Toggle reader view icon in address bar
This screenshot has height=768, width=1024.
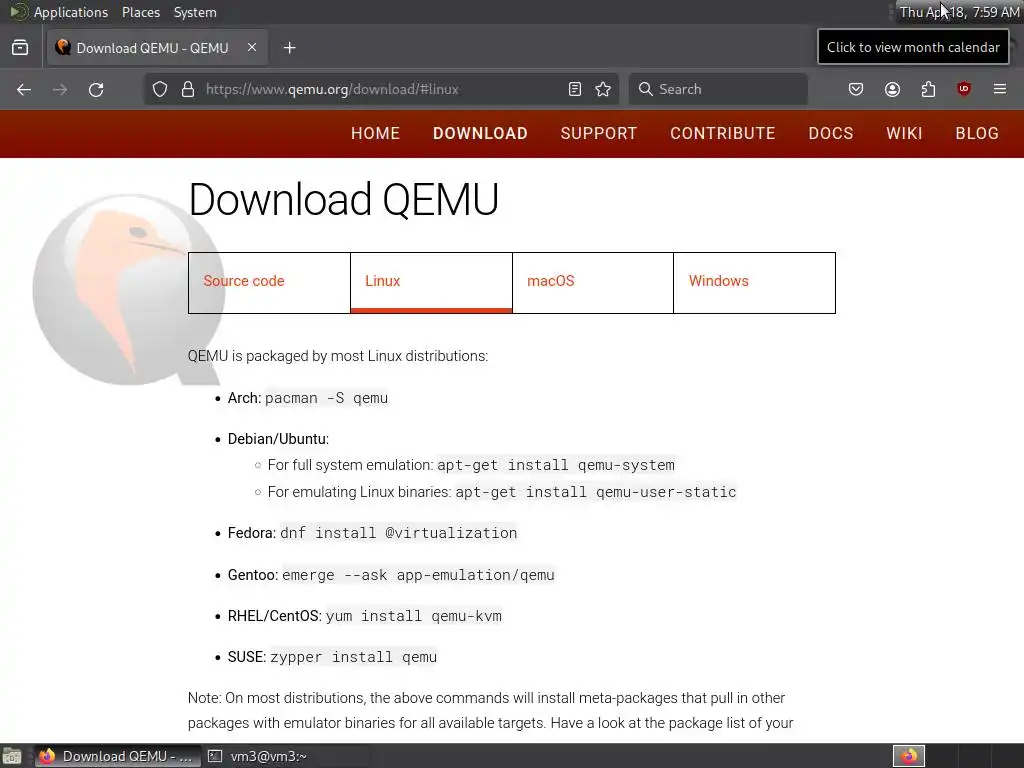[575, 89]
